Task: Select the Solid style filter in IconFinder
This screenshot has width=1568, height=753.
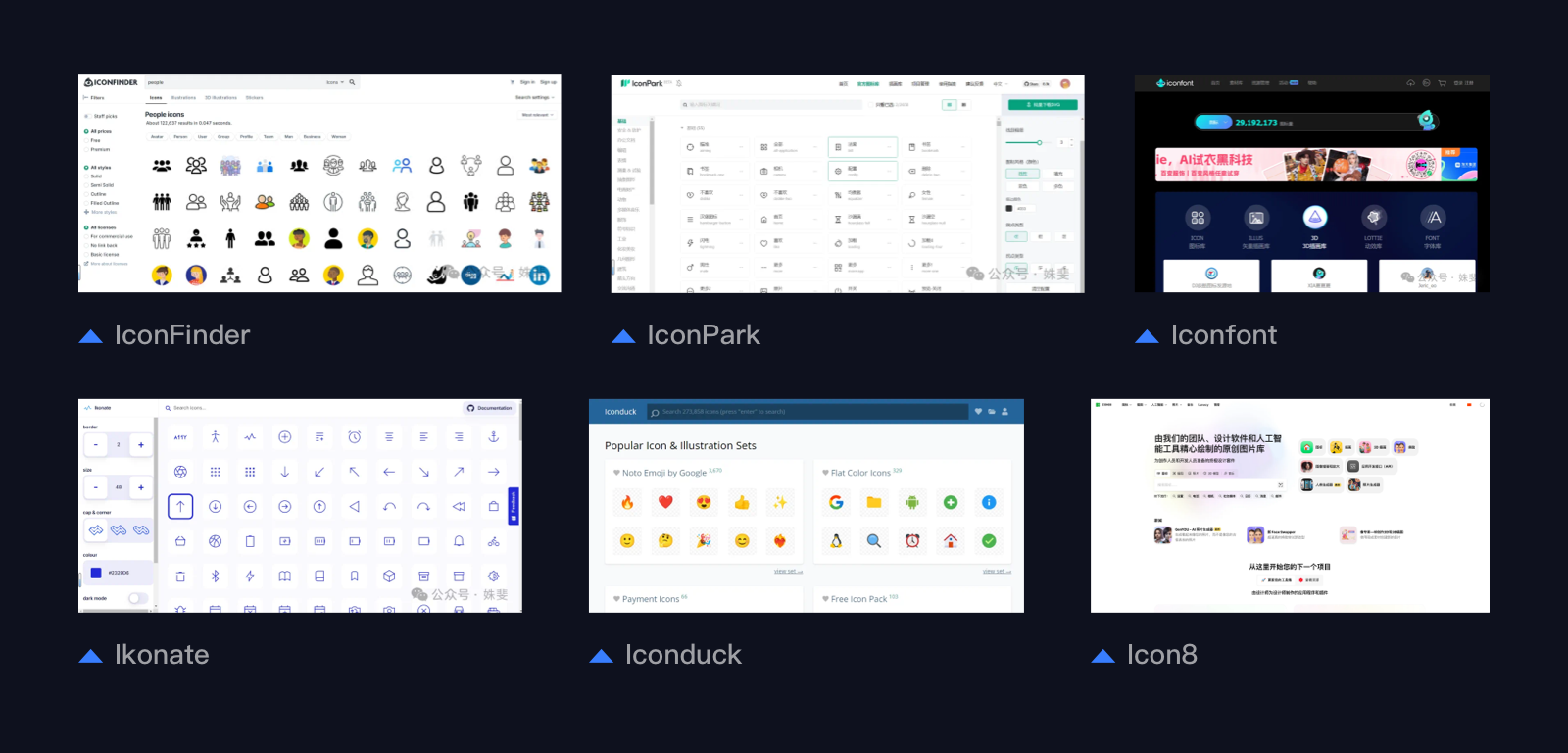Action: pyautogui.click(x=93, y=176)
